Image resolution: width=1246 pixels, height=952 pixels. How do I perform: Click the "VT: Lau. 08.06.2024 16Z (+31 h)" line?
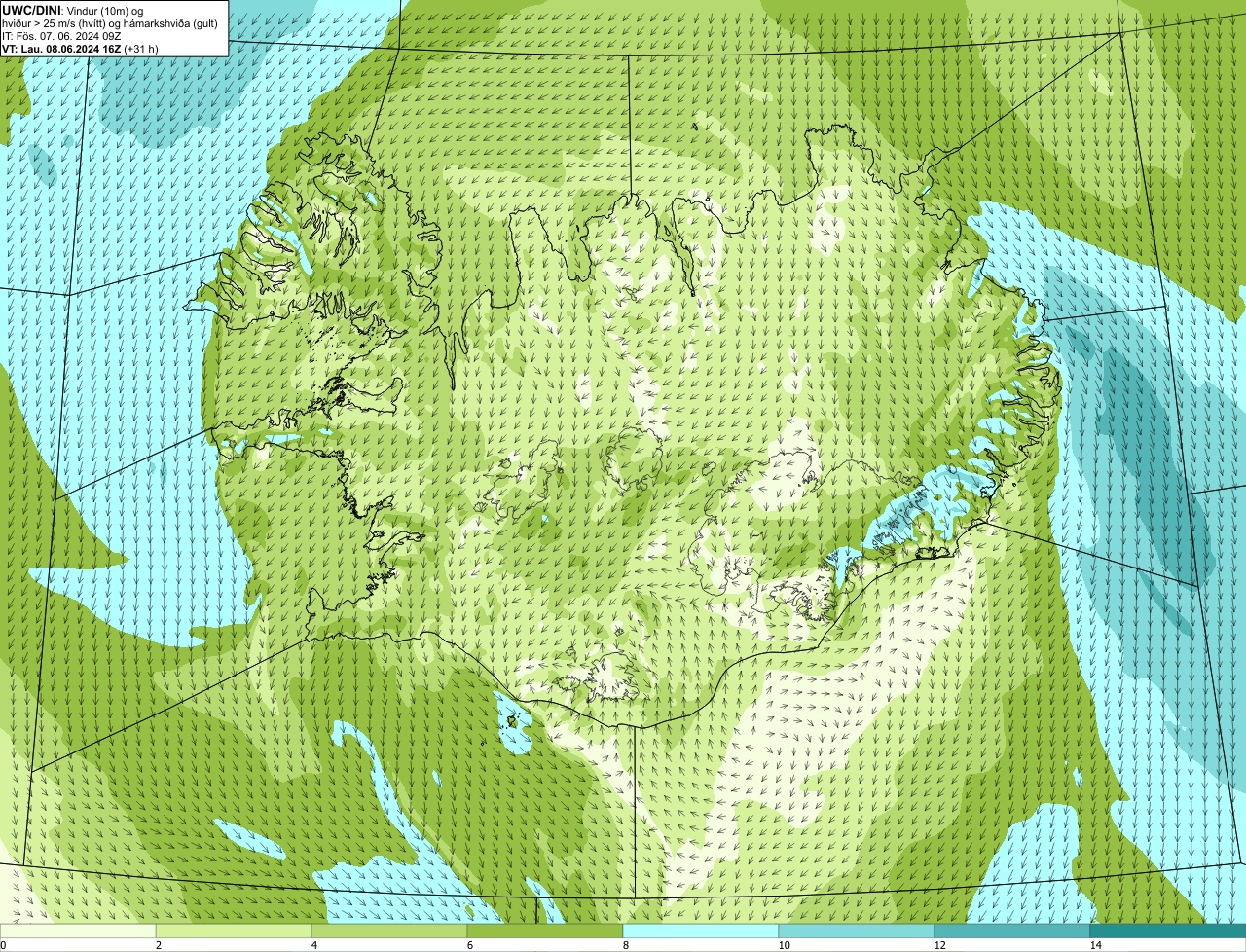coord(80,48)
